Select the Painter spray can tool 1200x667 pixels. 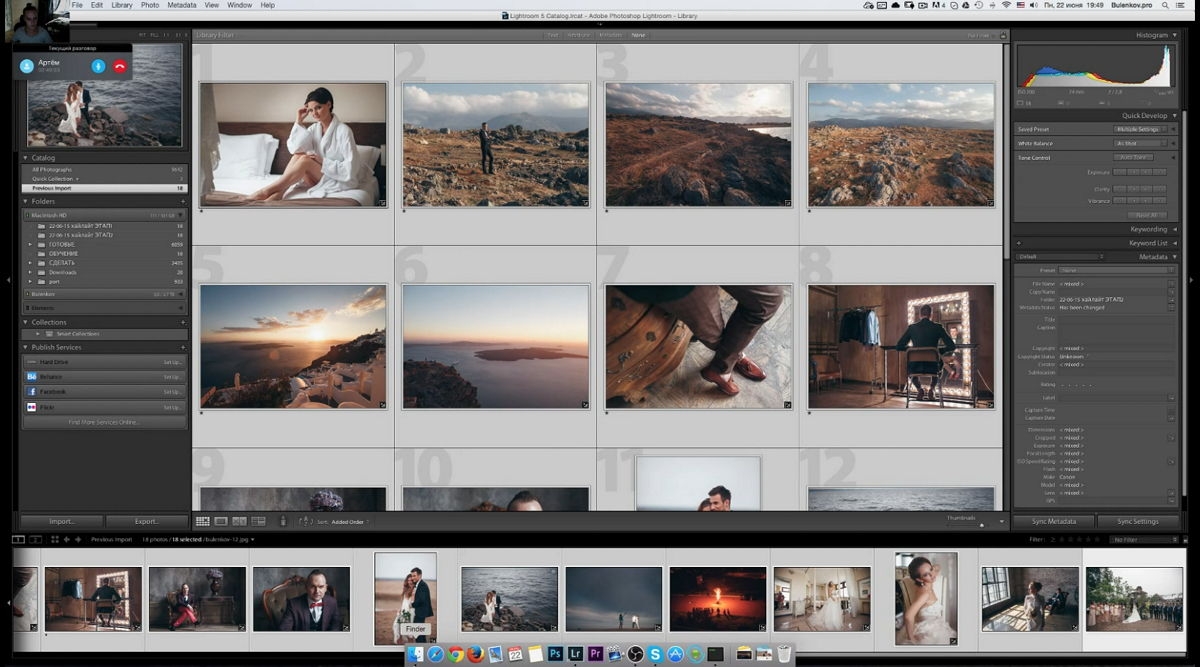[283, 521]
